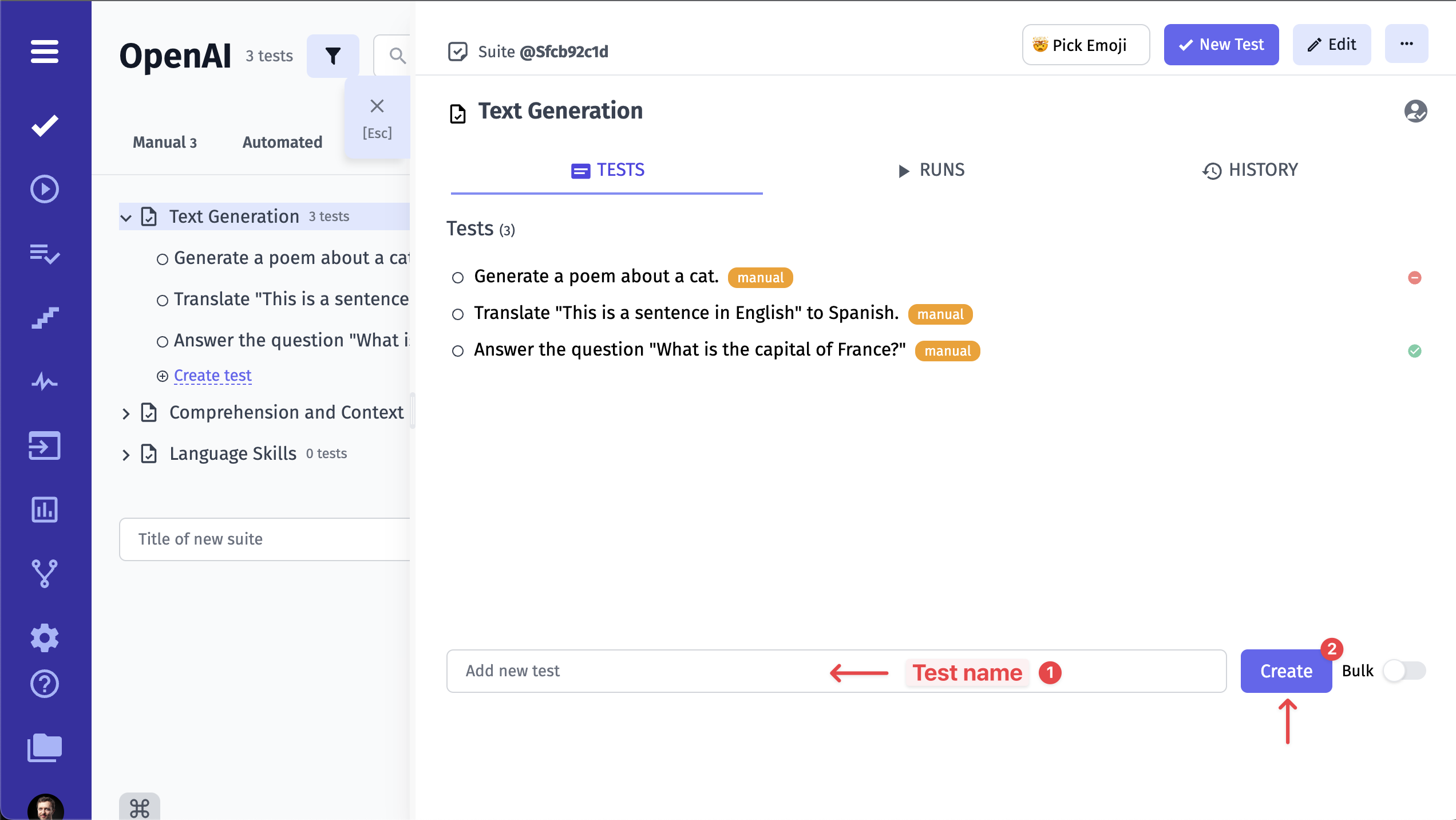Open the Settings gear in sidebar
Image resolution: width=1456 pixels, height=820 pixels.
tap(45, 637)
